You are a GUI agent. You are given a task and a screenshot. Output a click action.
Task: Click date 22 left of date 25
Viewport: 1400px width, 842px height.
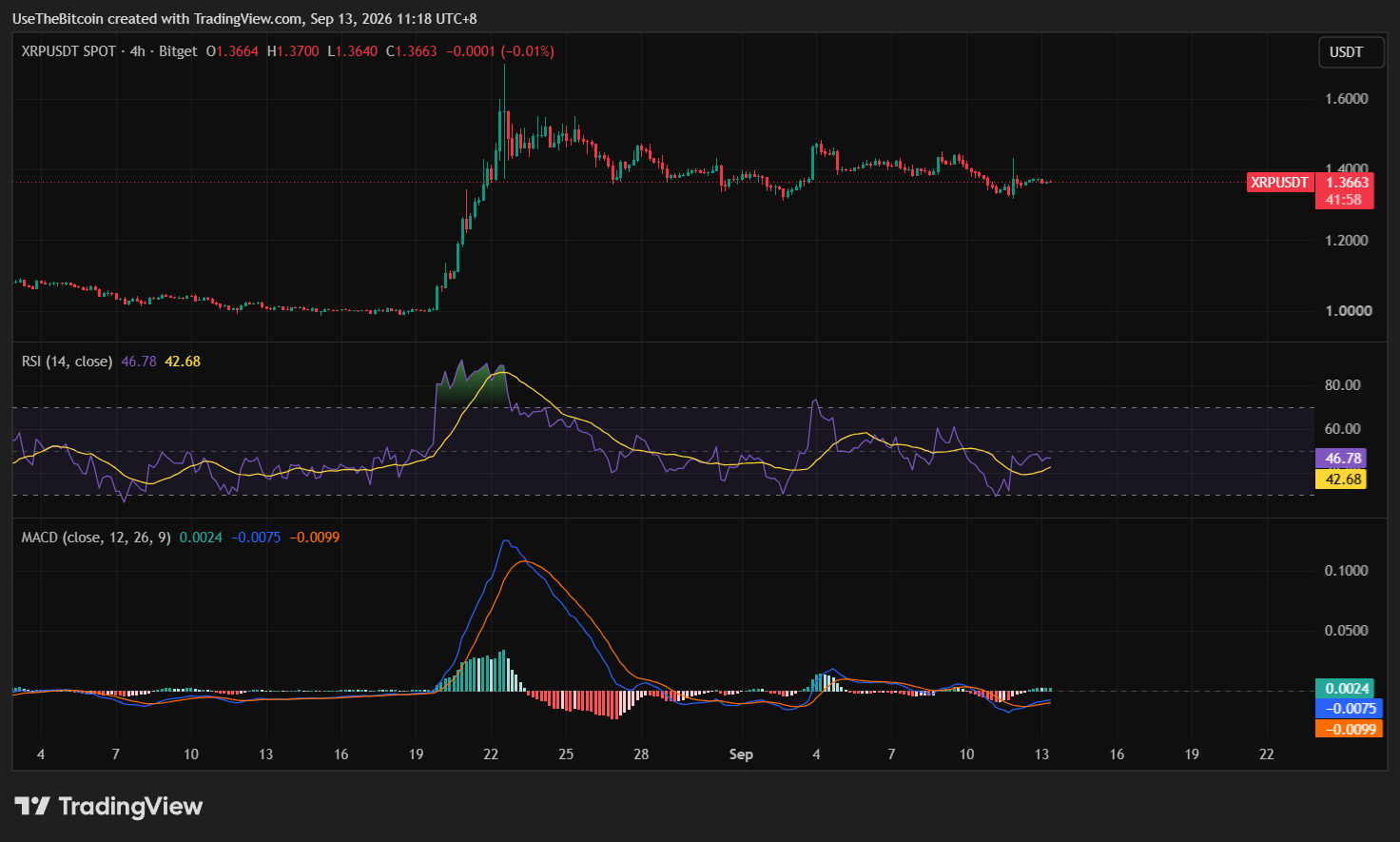point(491,754)
